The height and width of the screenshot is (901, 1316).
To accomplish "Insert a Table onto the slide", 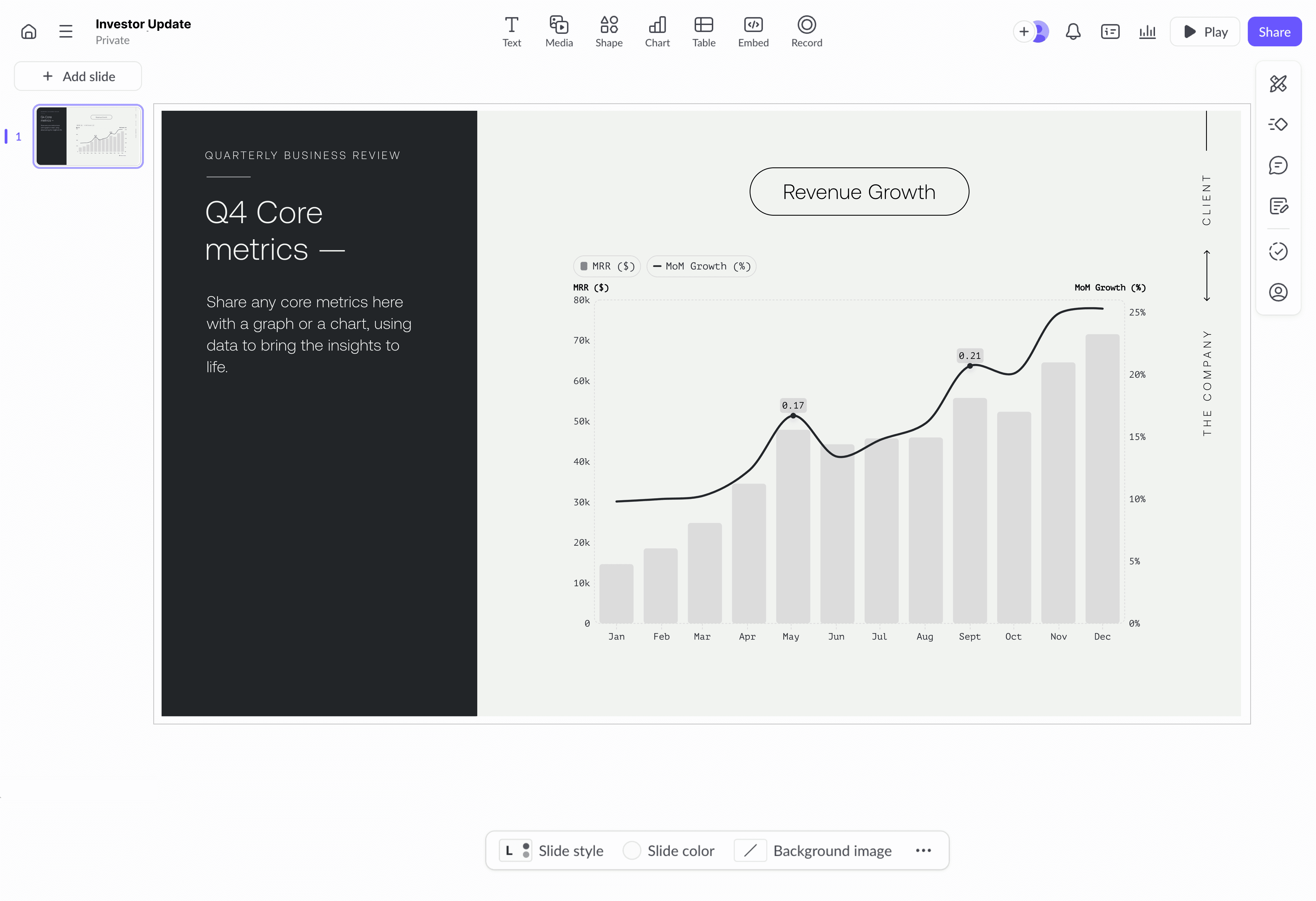I will [x=703, y=31].
